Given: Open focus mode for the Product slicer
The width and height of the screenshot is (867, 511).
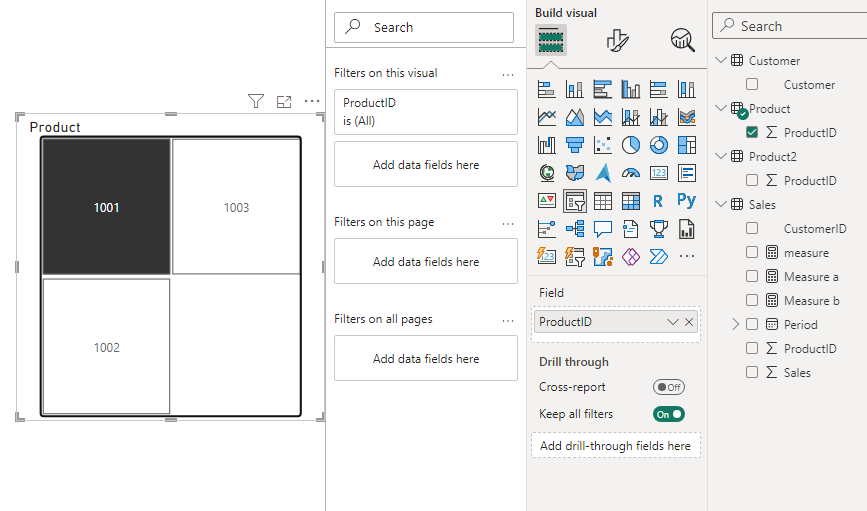Looking at the screenshot, I should 284,102.
